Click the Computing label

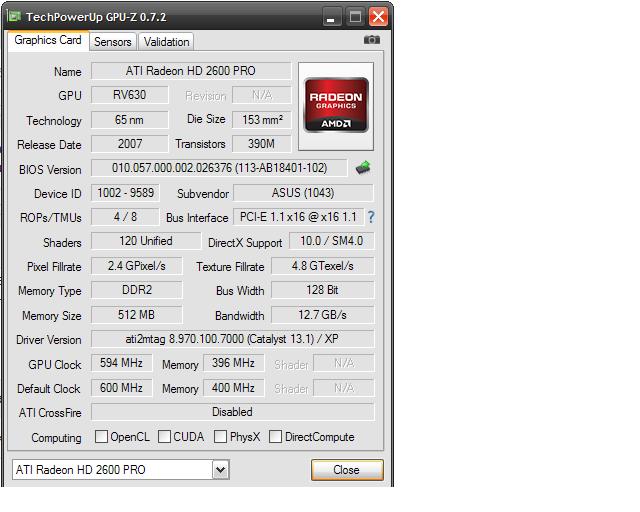pyautogui.click(x=56, y=438)
